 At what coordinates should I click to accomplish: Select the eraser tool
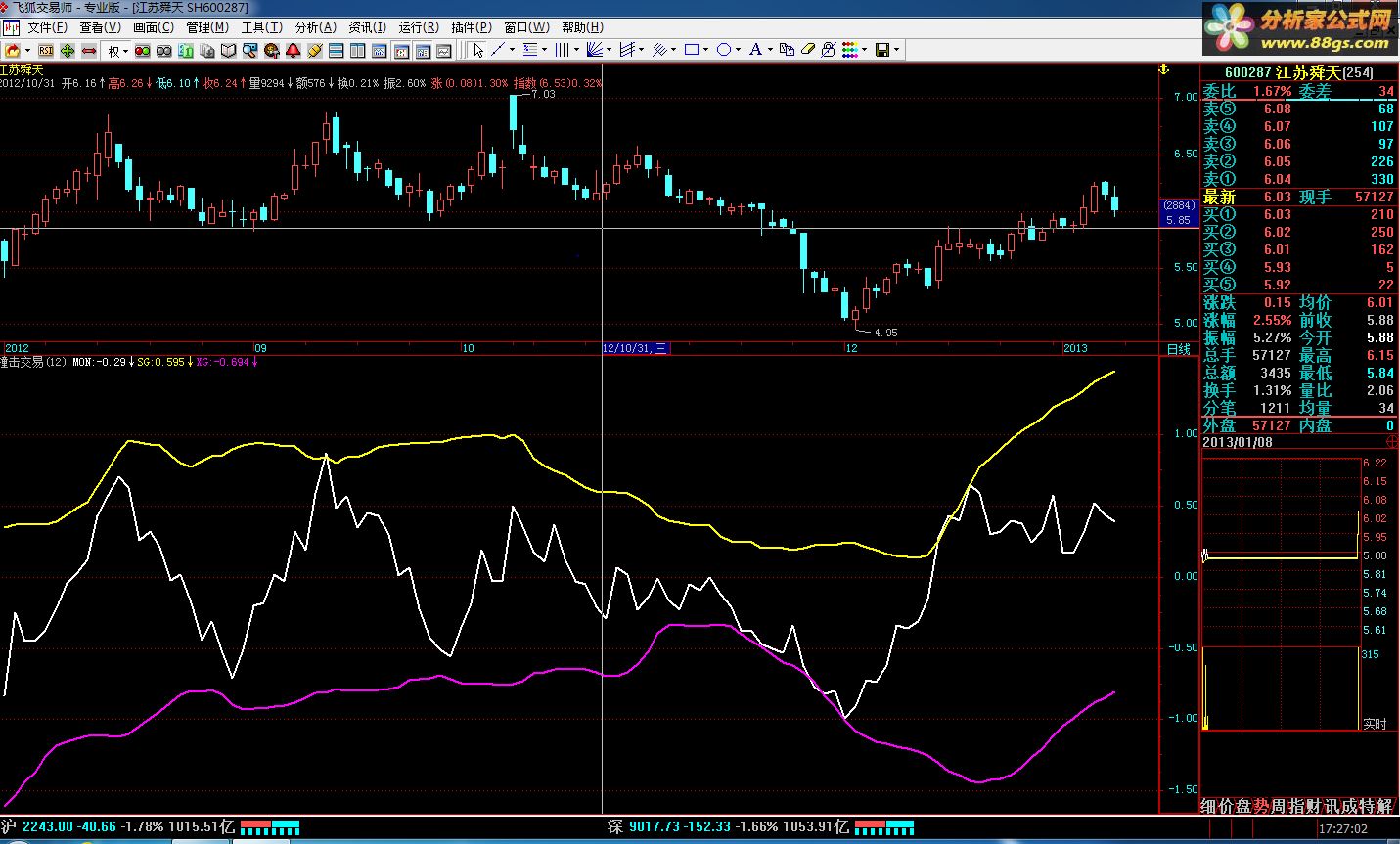click(808, 50)
